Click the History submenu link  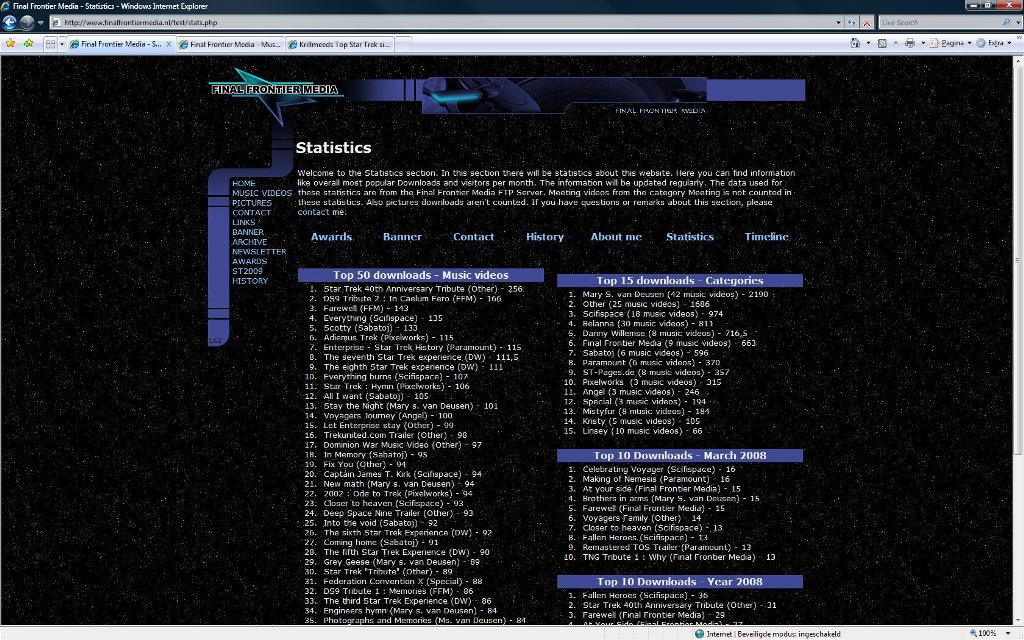click(x=545, y=237)
